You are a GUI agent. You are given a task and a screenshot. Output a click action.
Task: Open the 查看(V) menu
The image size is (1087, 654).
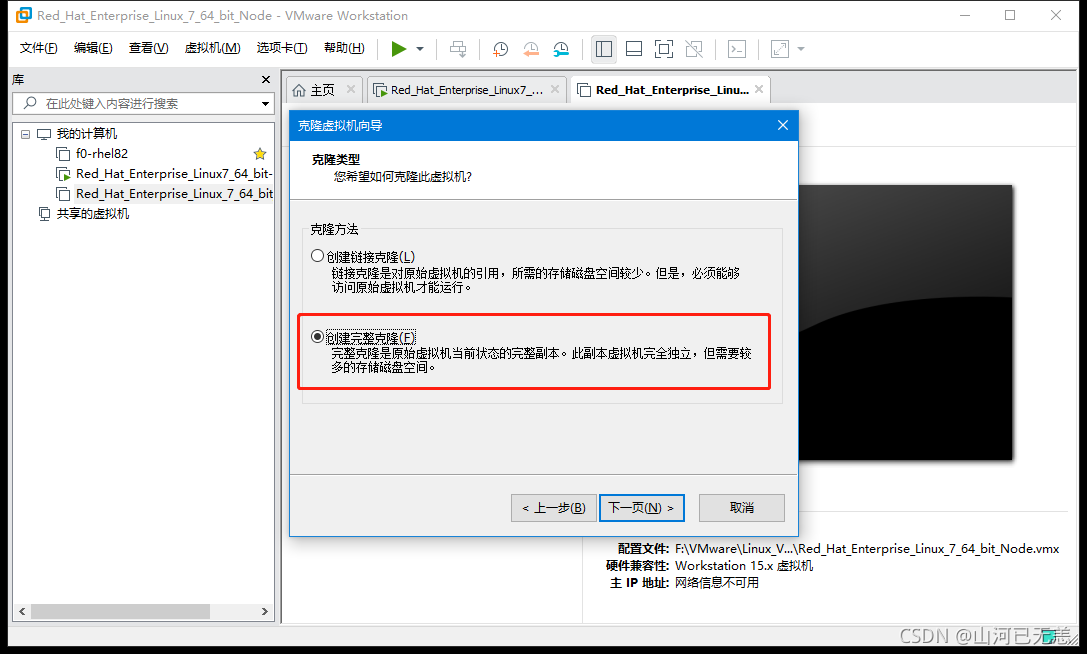tap(148, 48)
